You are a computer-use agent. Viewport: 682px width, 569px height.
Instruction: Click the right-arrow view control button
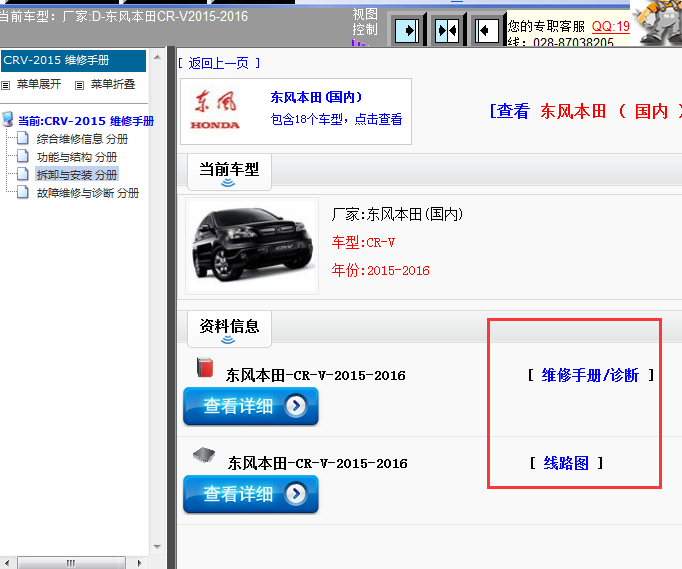pyautogui.click(x=407, y=30)
